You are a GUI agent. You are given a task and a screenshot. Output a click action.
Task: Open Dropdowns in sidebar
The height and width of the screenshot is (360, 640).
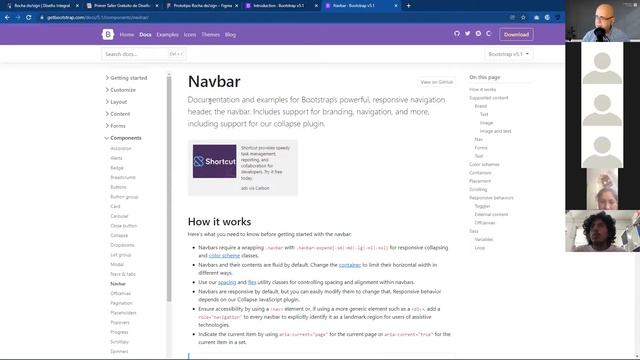122,245
